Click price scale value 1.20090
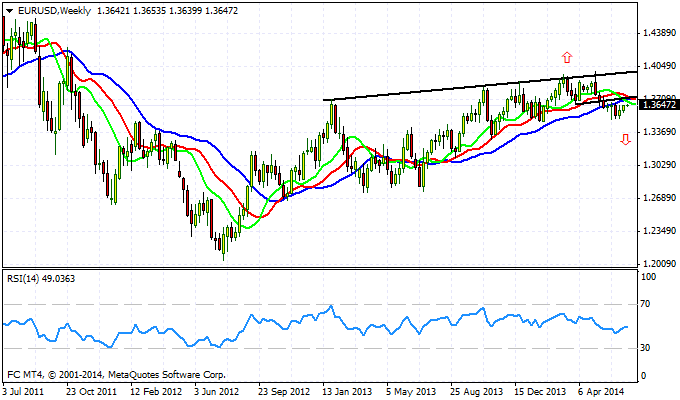This screenshot has height=400, width=680. [660, 264]
